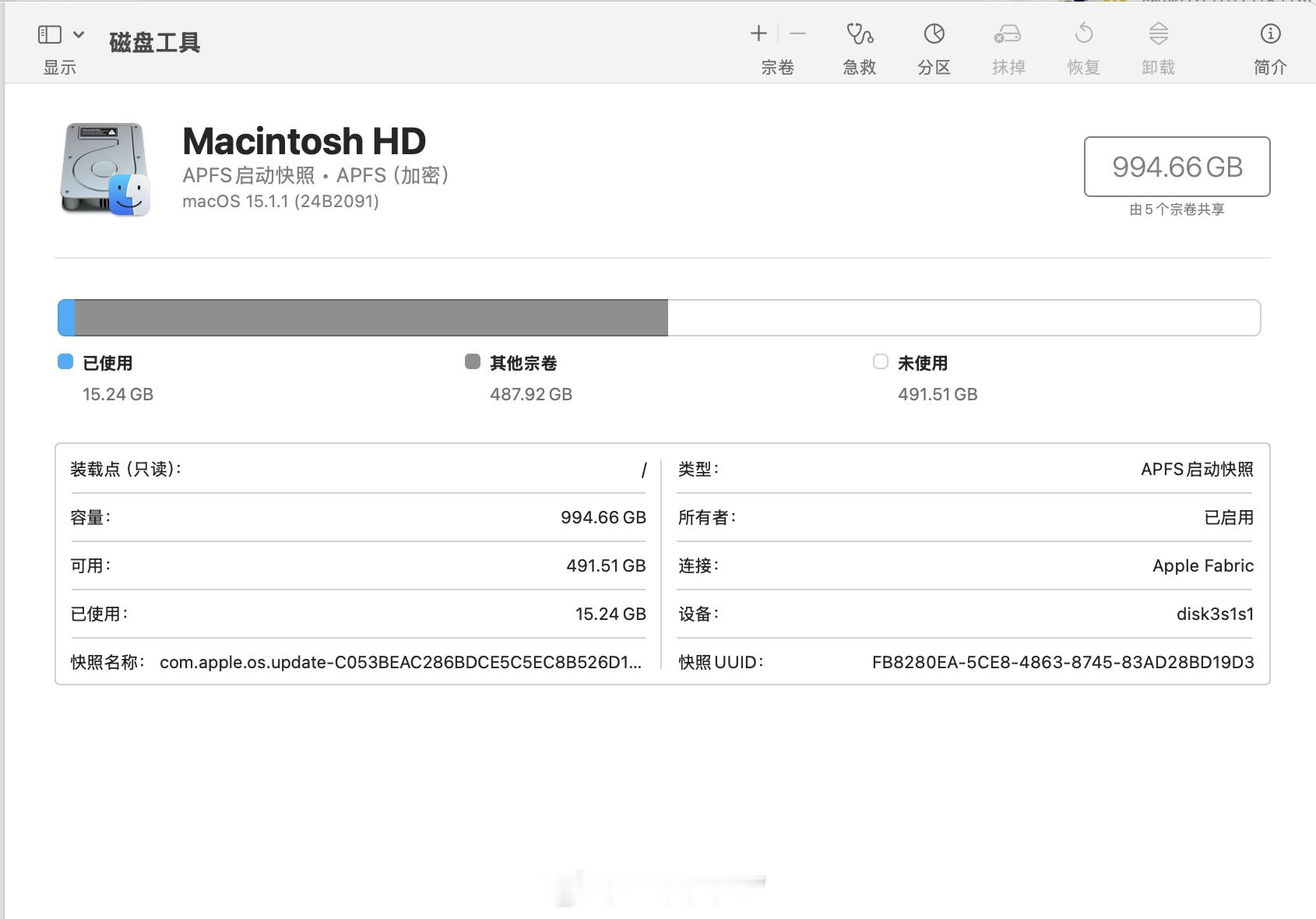Add a volume with the plus icon
Screen dimensions: 1316x919
coord(758,33)
